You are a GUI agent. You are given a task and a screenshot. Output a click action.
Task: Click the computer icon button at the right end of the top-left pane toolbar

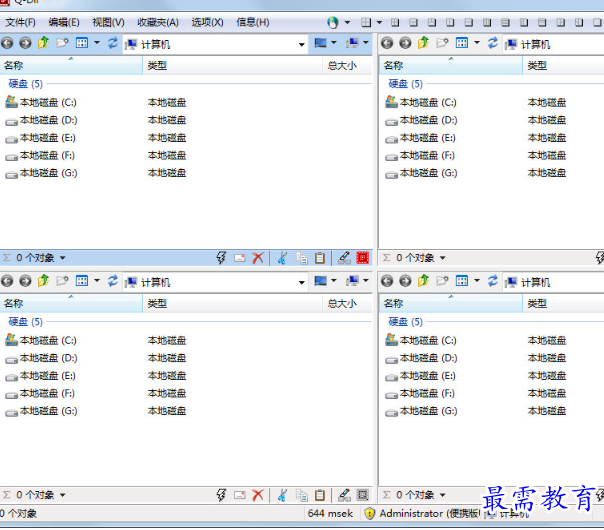pyautogui.click(x=352, y=43)
